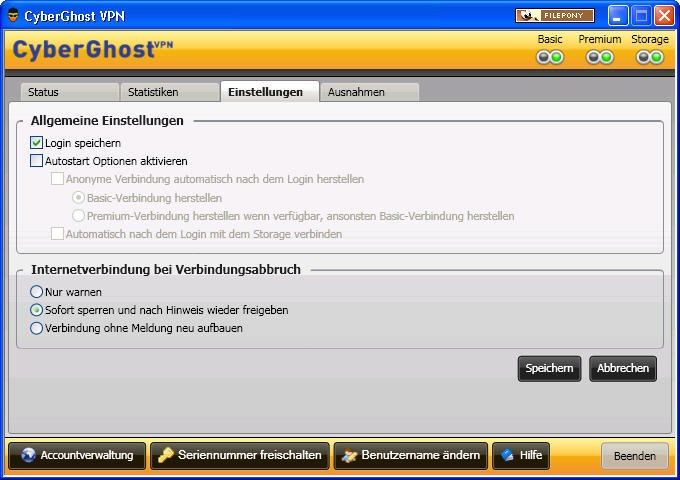Image resolution: width=680 pixels, height=480 pixels.
Task: Switch to the Status tab
Action: (x=69, y=92)
